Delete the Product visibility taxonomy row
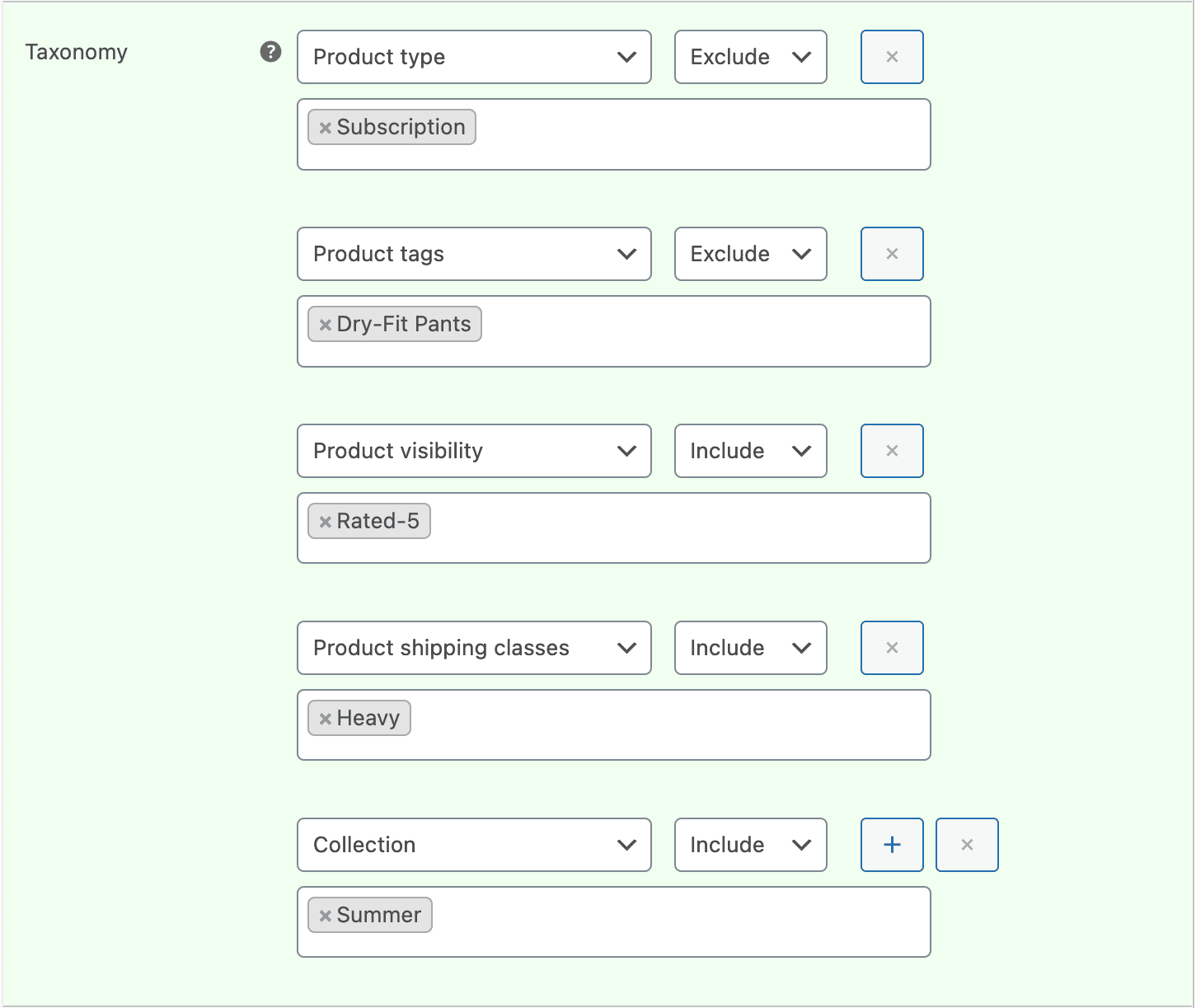This screenshot has height=1008, width=1196. coord(892,451)
